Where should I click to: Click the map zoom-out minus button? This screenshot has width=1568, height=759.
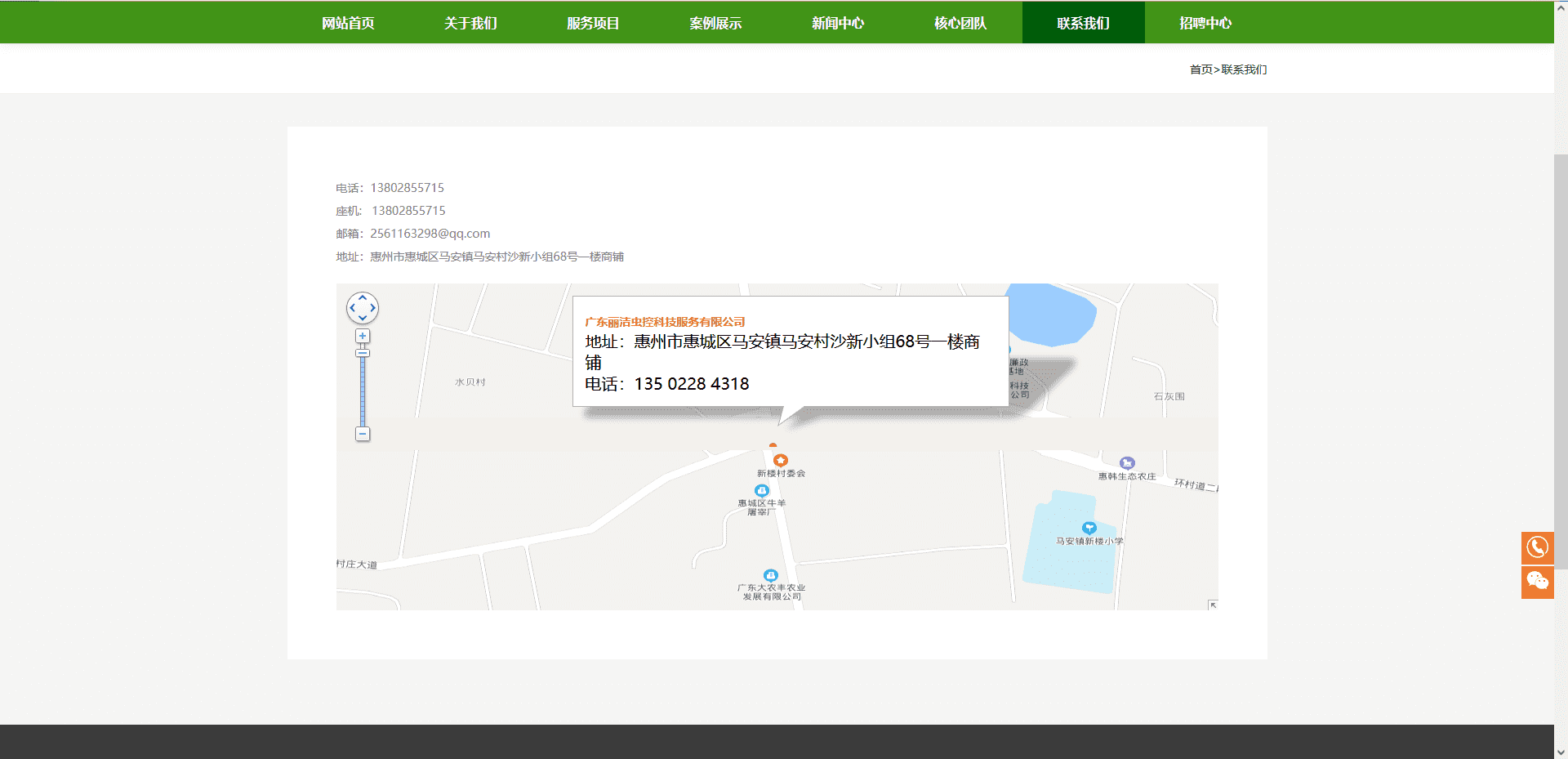[363, 434]
